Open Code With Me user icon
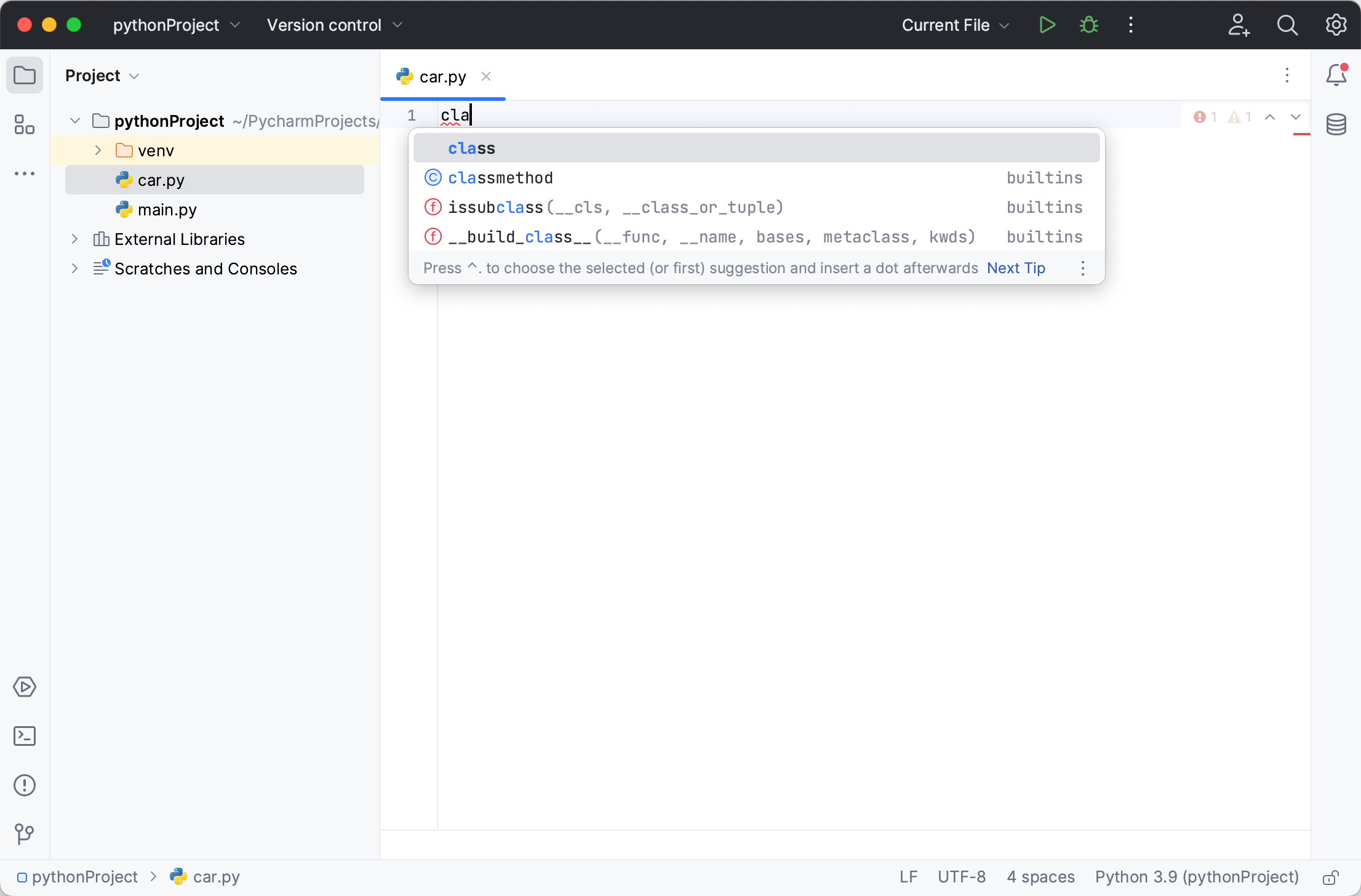This screenshot has height=896, width=1361. point(1239,25)
